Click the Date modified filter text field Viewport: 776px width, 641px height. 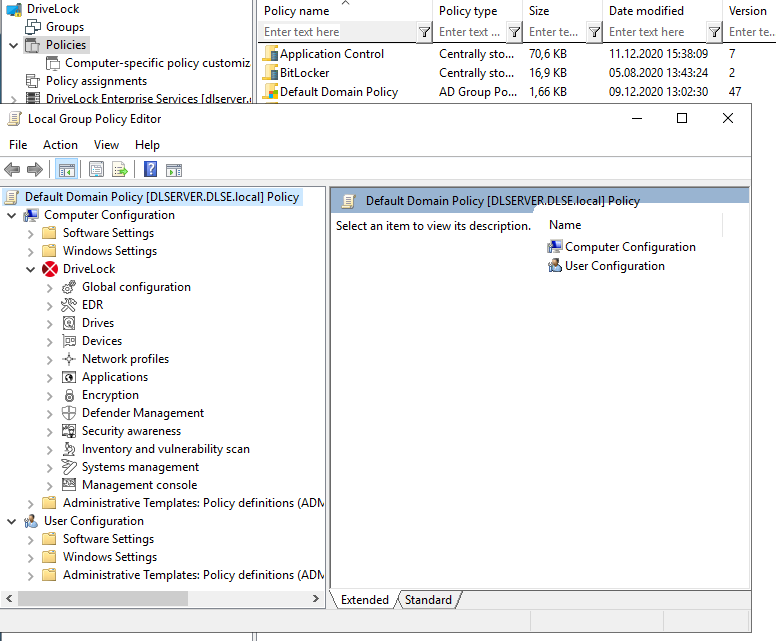pyautogui.click(x=656, y=32)
